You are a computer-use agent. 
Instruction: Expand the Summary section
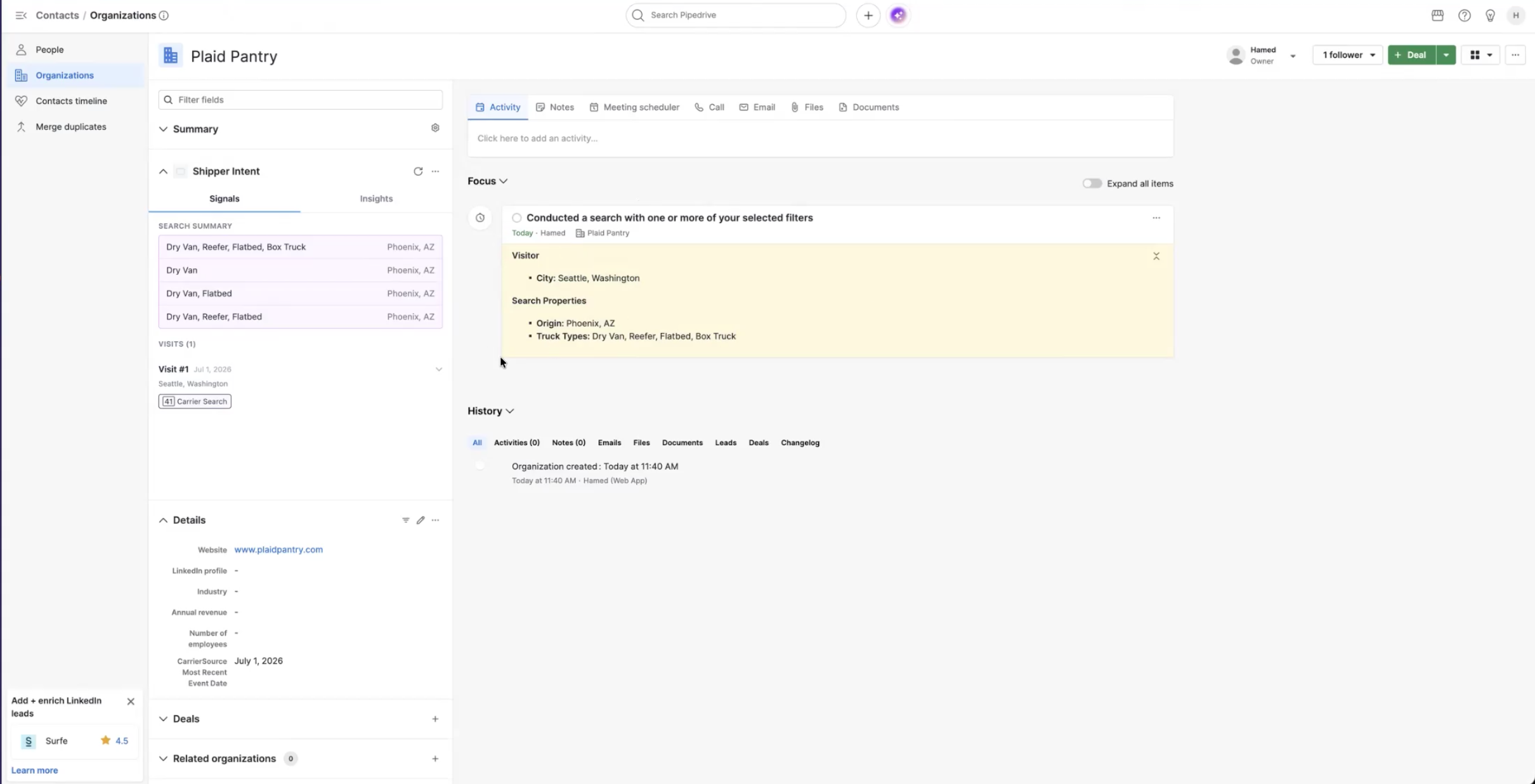point(163,129)
